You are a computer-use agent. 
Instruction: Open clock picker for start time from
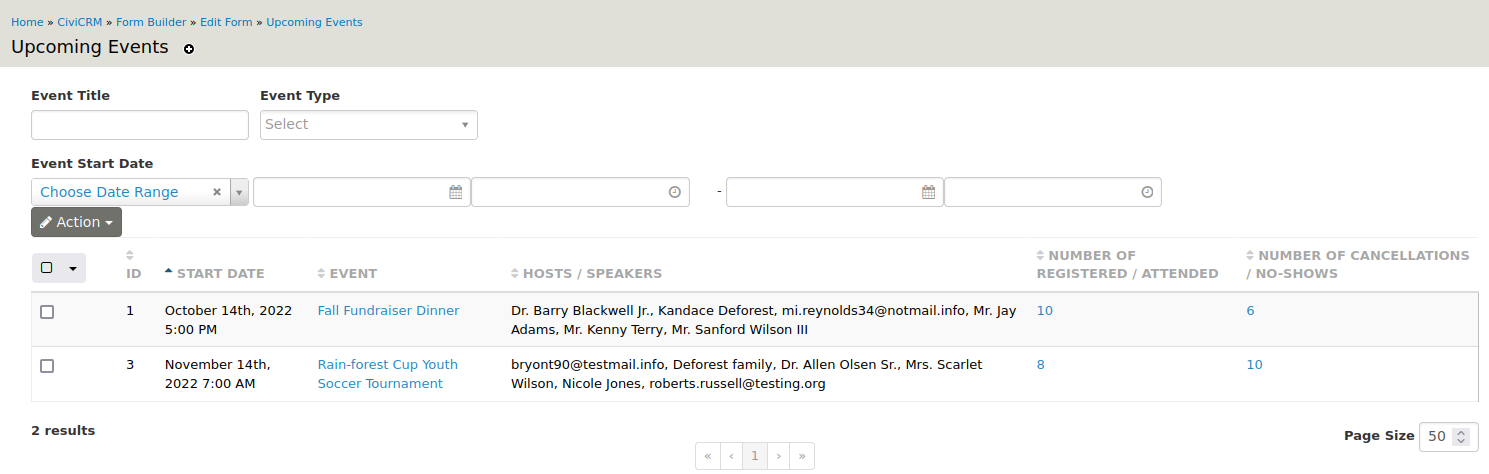pos(675,192)
